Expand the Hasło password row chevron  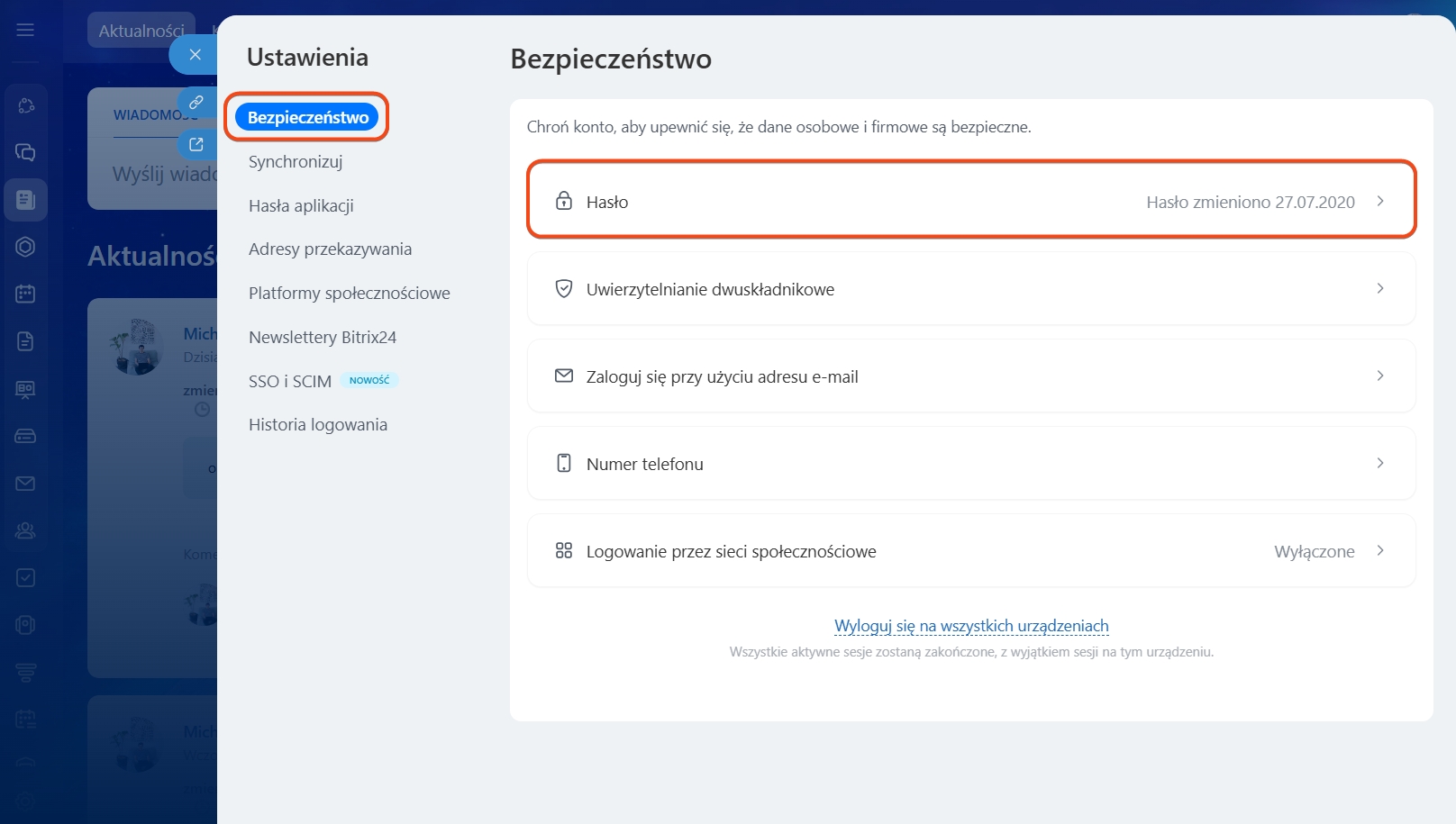click(x=1379, y=202)
